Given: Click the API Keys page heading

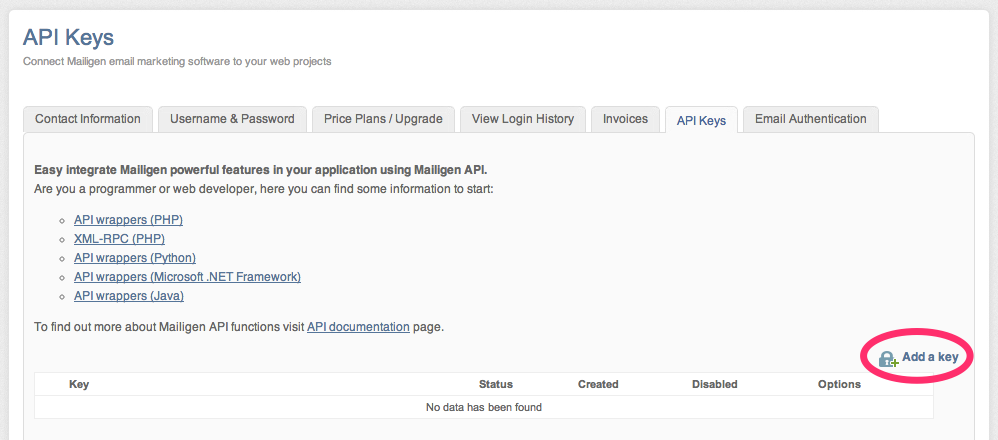Looking at the screenshot, I should click(x=68, y=38).
